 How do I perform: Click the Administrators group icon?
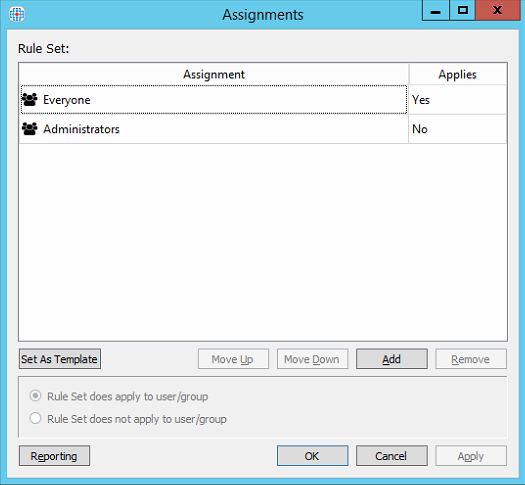(29, 129)
